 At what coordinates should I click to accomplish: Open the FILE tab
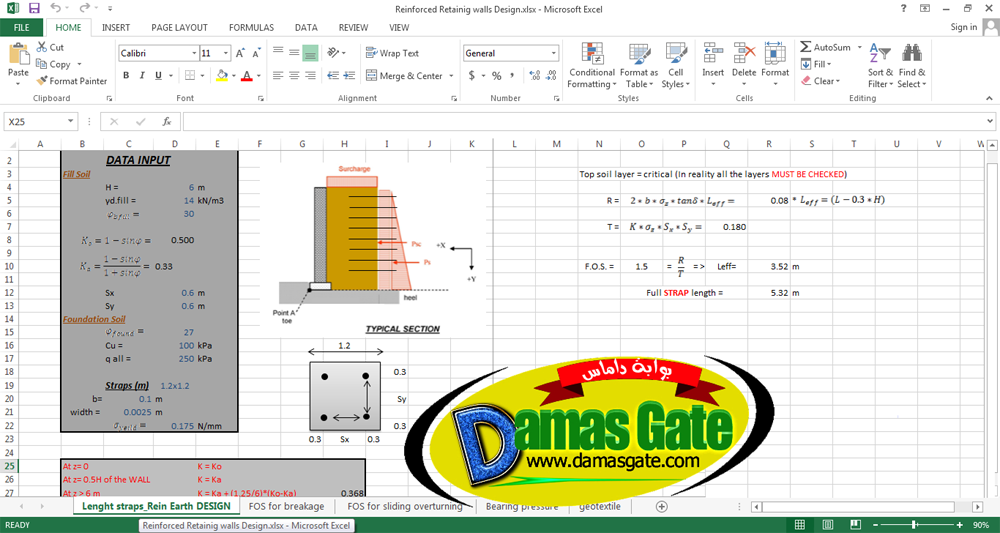[x=21, y=27]
